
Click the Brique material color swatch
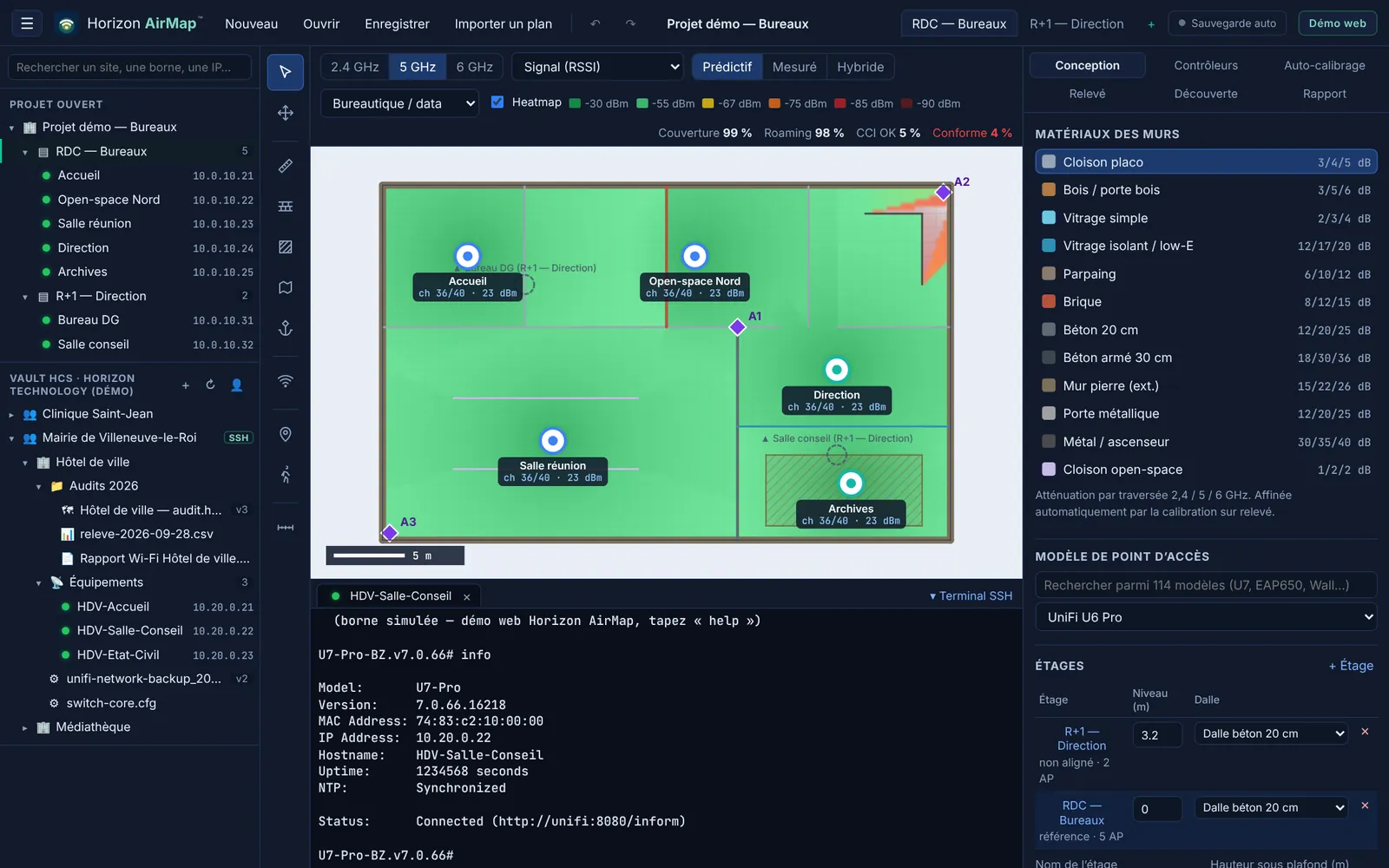pyautogui.click(x=1049, y=301)
